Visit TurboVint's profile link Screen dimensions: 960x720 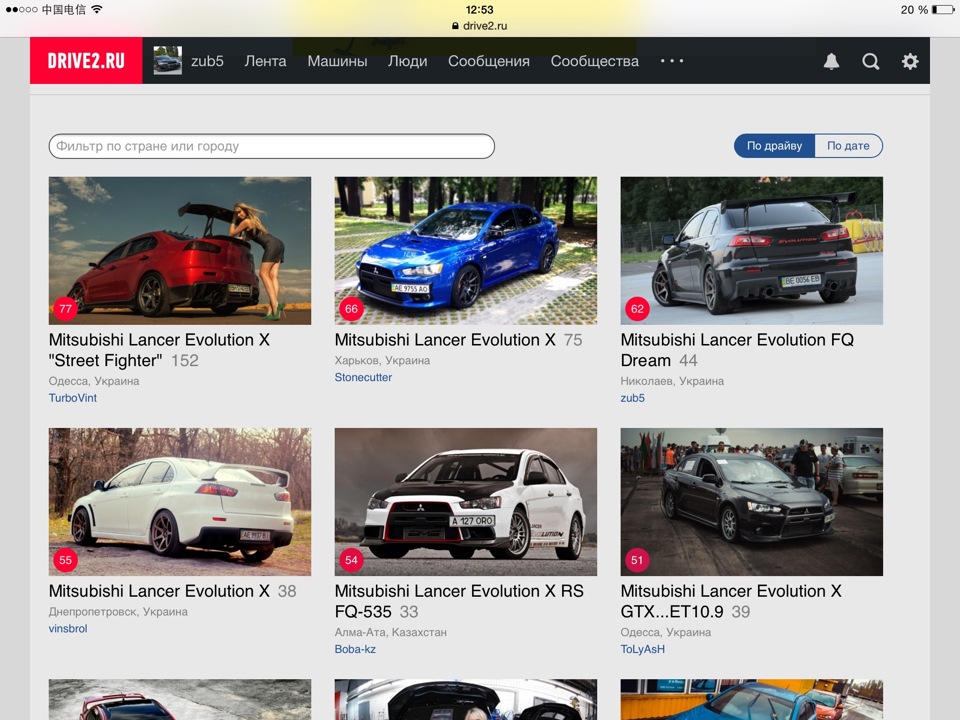73,398
